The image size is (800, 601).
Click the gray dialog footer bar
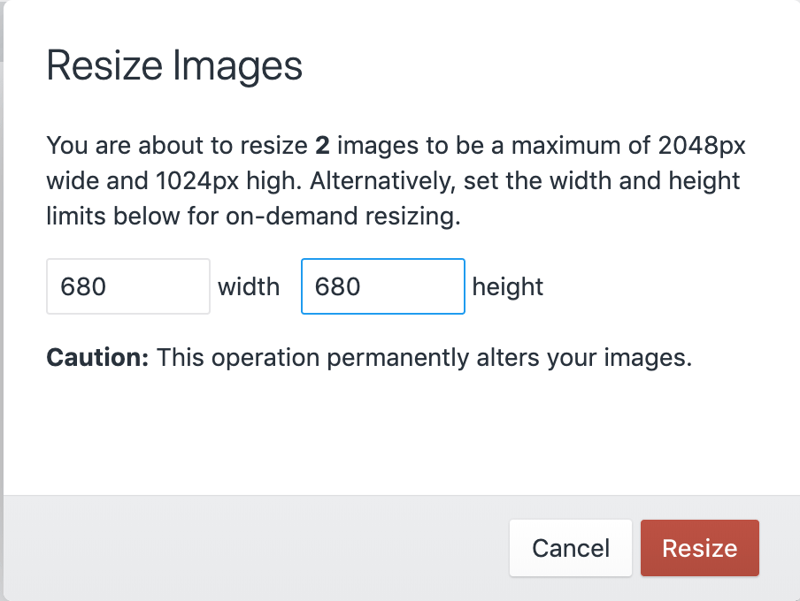pyautogui.click(x=250, y=548)
